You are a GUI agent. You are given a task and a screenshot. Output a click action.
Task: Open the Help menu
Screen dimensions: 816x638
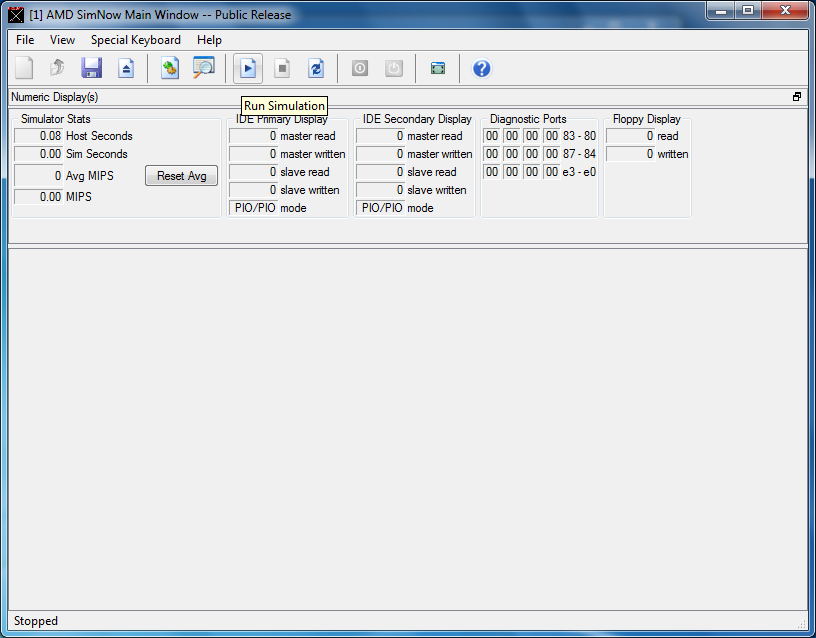[209, 40]
